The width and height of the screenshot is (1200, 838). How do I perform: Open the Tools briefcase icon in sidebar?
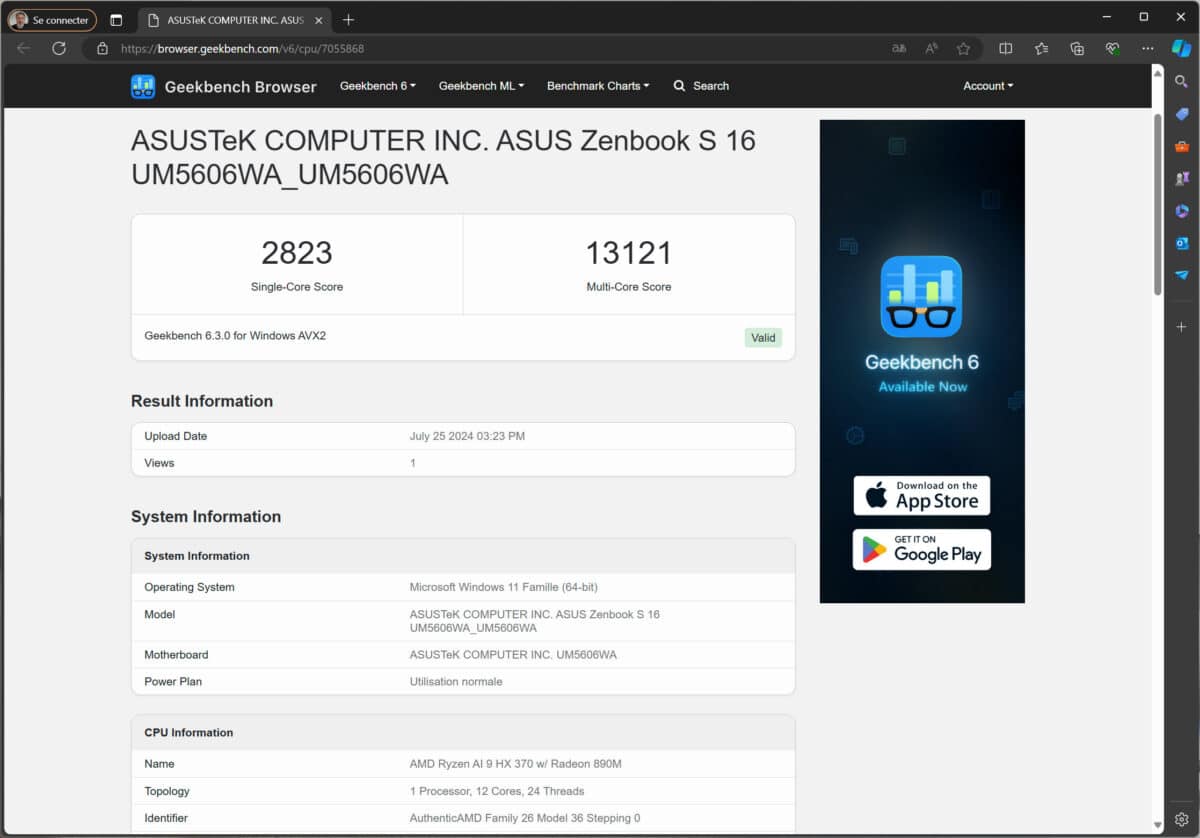1181,146
